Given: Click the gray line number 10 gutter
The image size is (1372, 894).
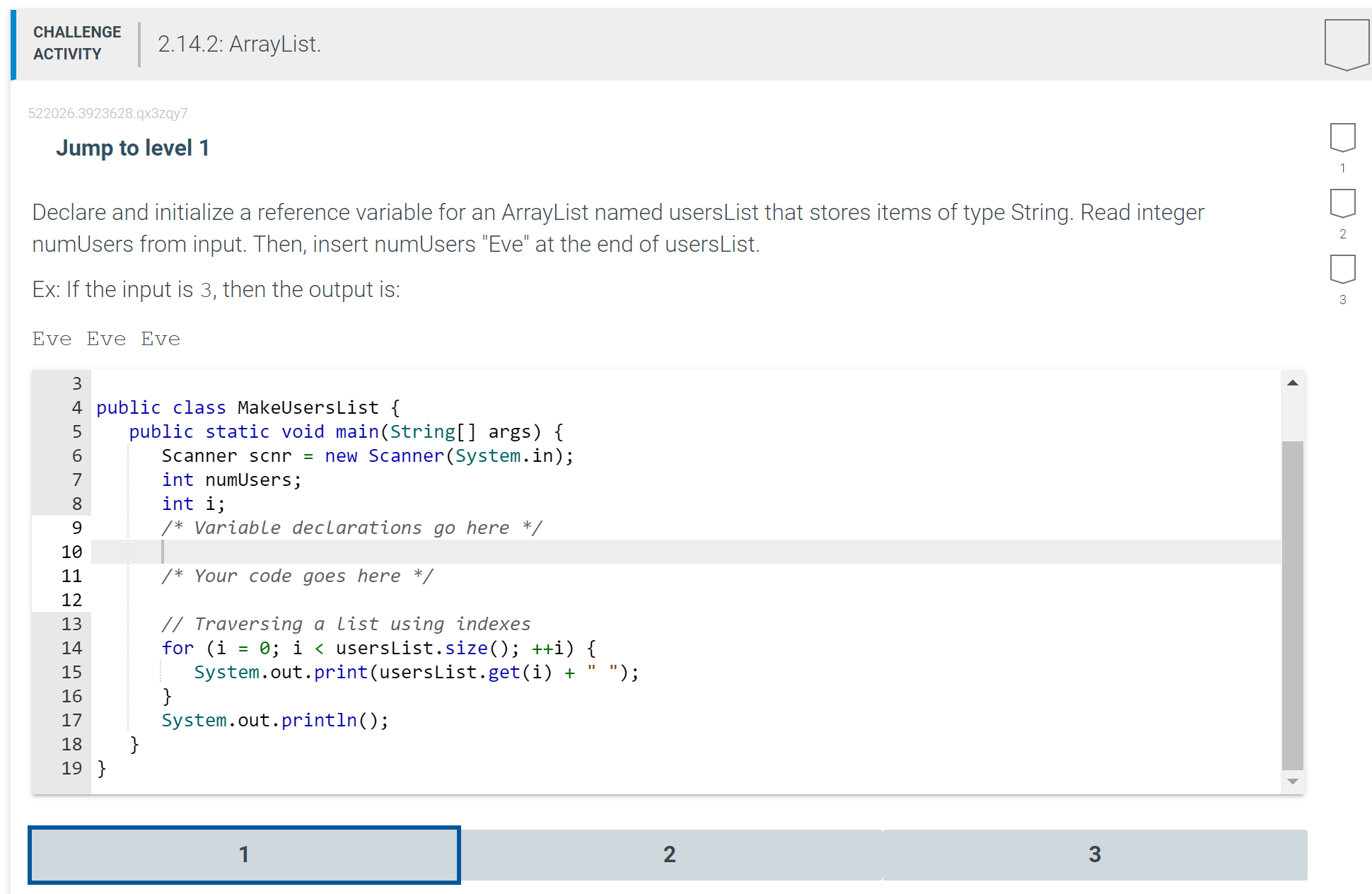Looking at the screenshot, I should [71, 552].
